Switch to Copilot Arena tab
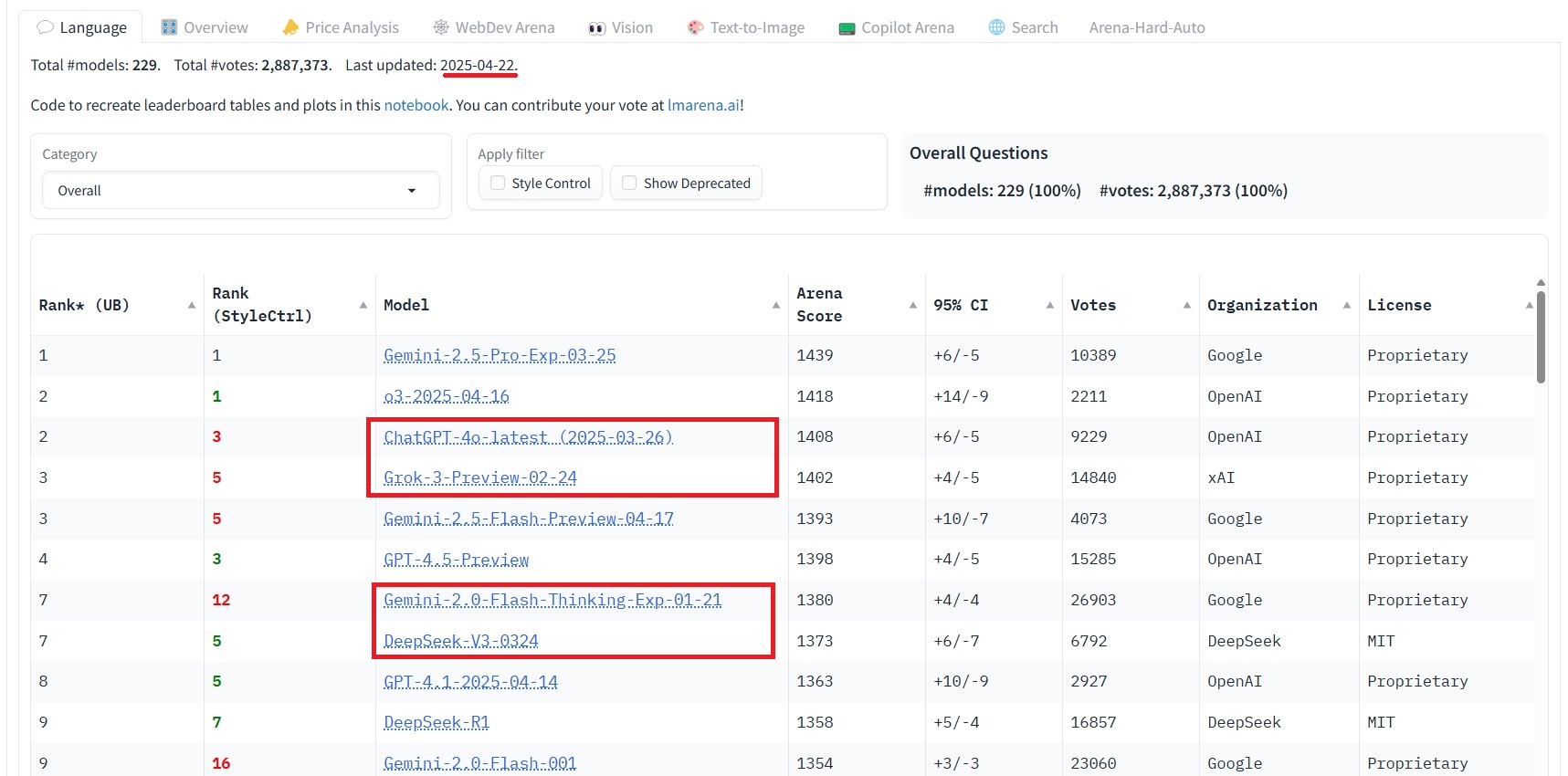Image resolution: width=1568 pixels, height=776 pixels. tap(896, 27)
